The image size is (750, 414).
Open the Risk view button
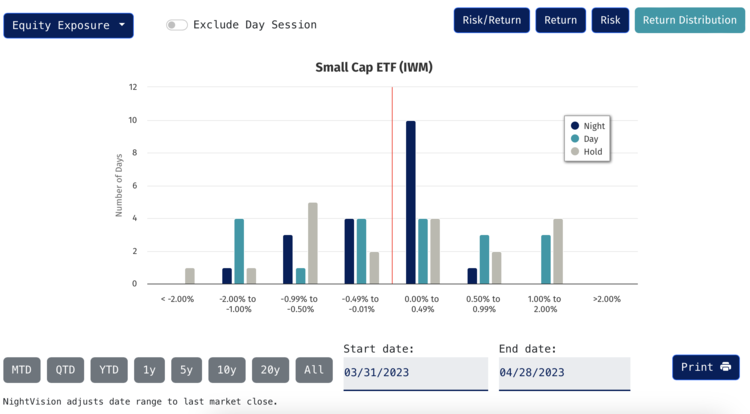pyautogui.click(x=610, y=20)
